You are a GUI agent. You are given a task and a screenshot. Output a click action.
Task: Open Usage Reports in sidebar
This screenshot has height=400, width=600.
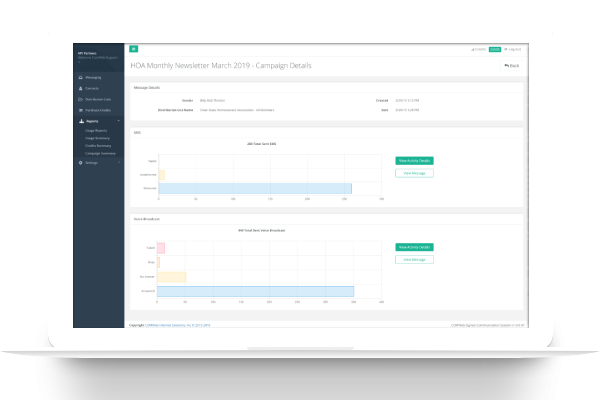[x=96, y=130]
